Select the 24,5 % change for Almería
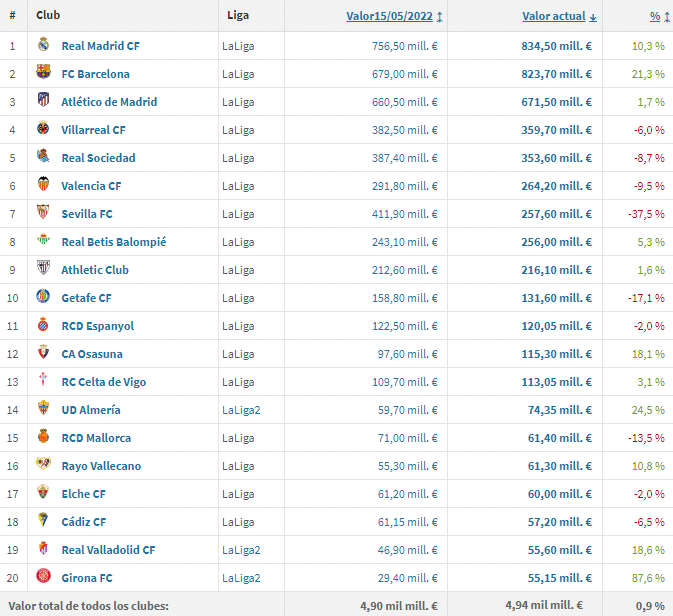Screen dimensions: 673x616 (648, 410)
